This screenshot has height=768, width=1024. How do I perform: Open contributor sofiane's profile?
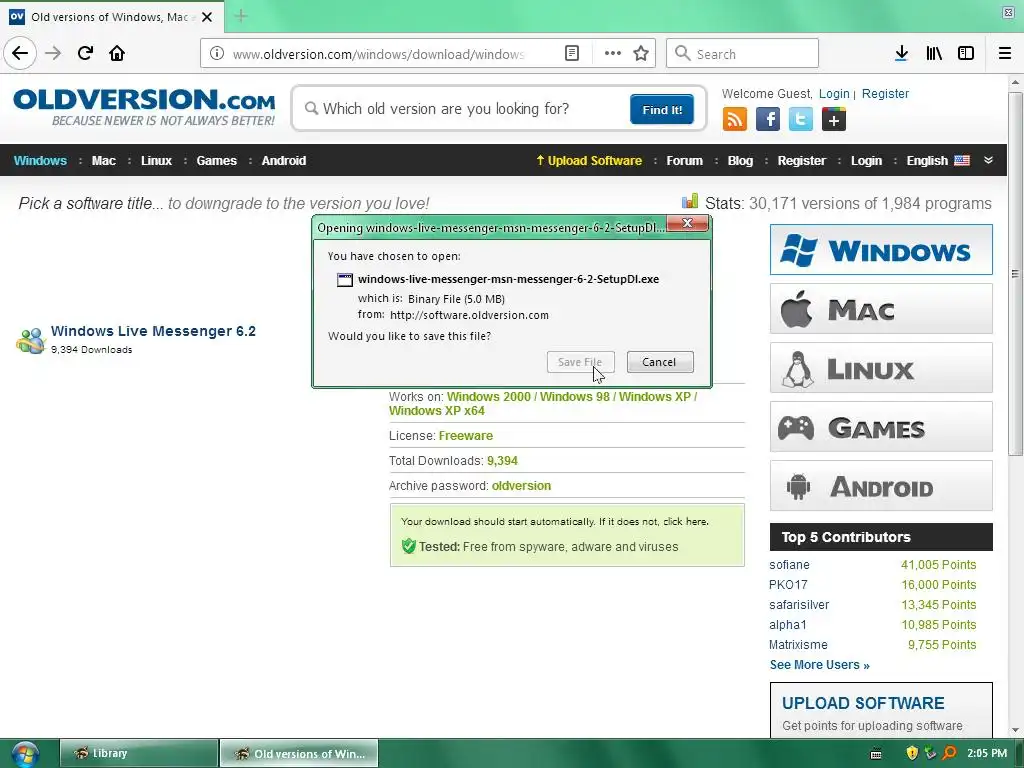click(789, 565)
